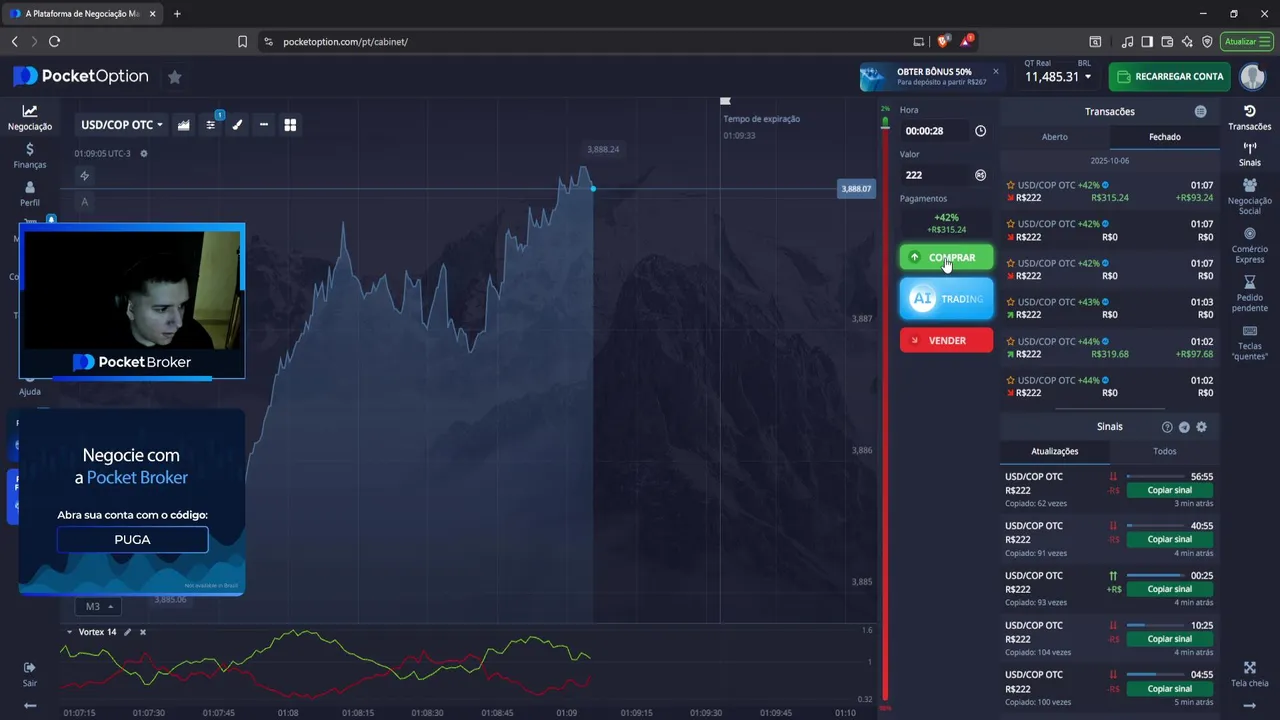Click the RECARREGAR CONTA button
1280x720 pixels.
tap(1170, 77)
